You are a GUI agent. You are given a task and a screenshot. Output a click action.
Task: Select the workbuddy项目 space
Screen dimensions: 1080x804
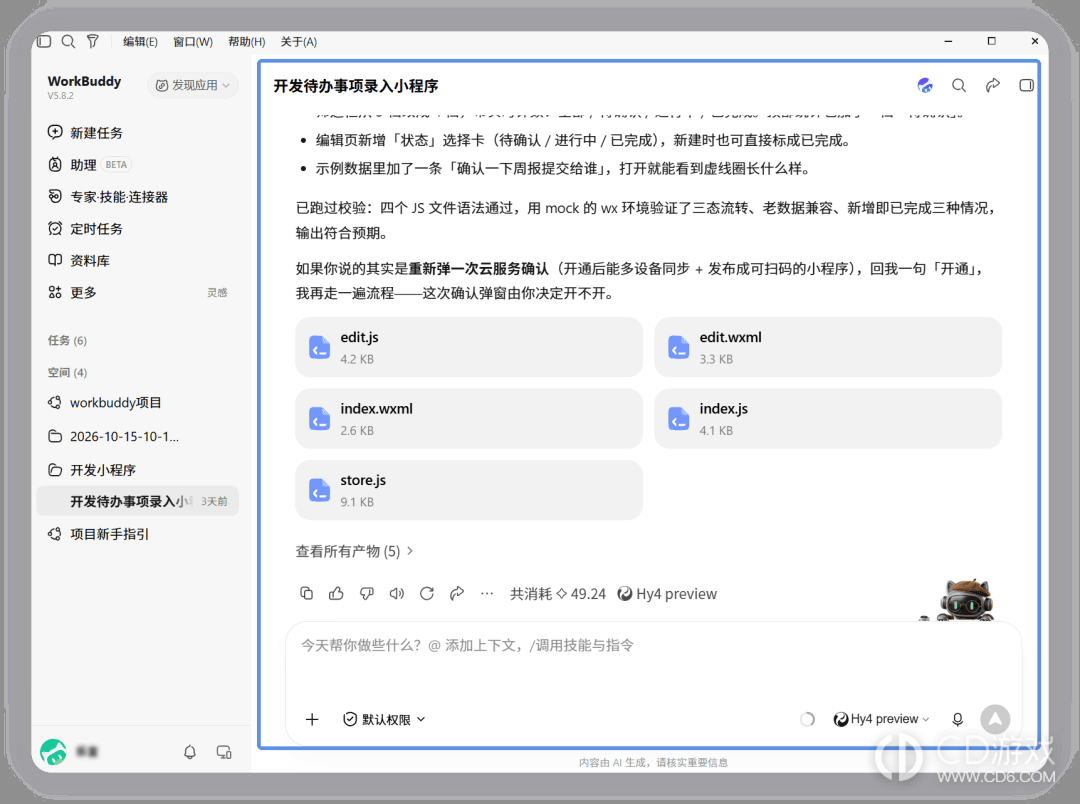tap(104, 402)
